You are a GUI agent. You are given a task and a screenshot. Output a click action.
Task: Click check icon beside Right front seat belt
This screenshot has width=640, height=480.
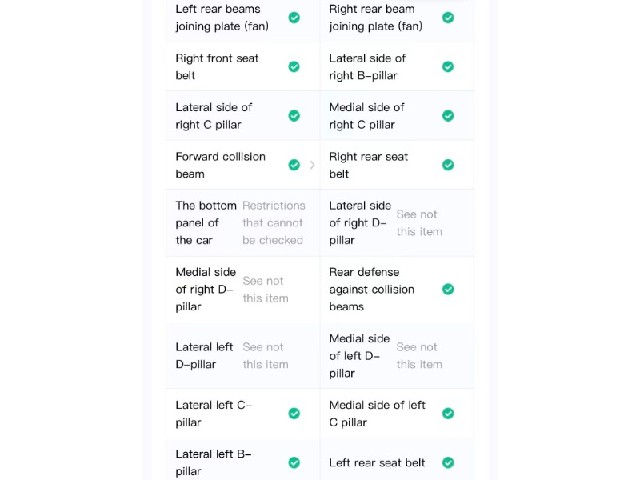coord(294,67)
